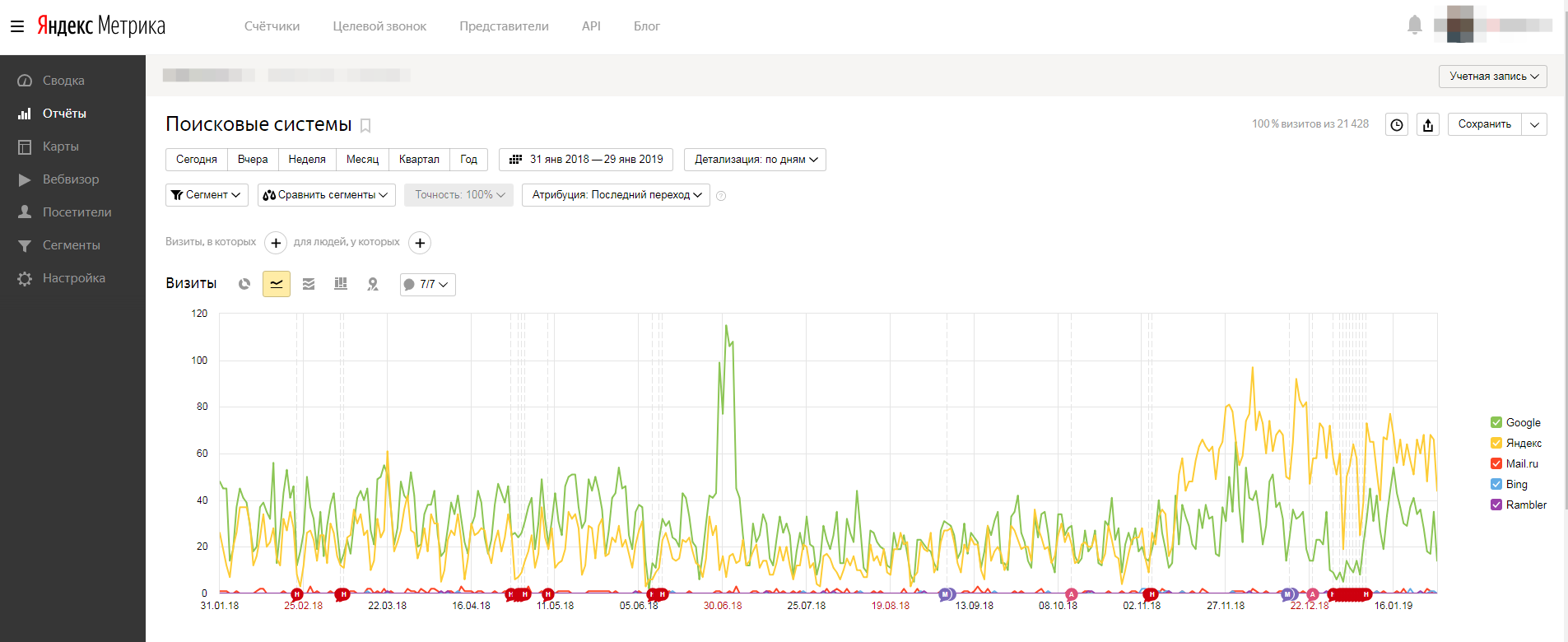Viewport: 1568px width, 642px height.
Task: Open the hamburger main menu
Action: pos(17,26)
